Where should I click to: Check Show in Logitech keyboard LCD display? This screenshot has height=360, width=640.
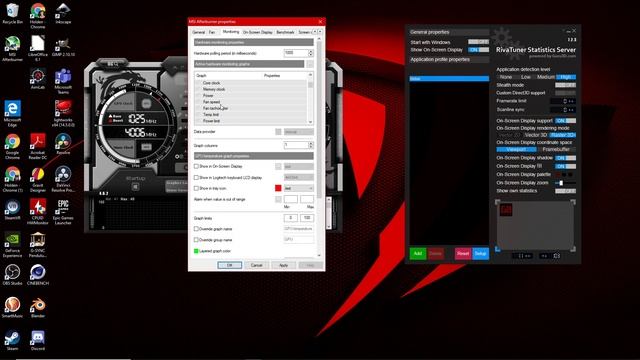tap(196, 178)
